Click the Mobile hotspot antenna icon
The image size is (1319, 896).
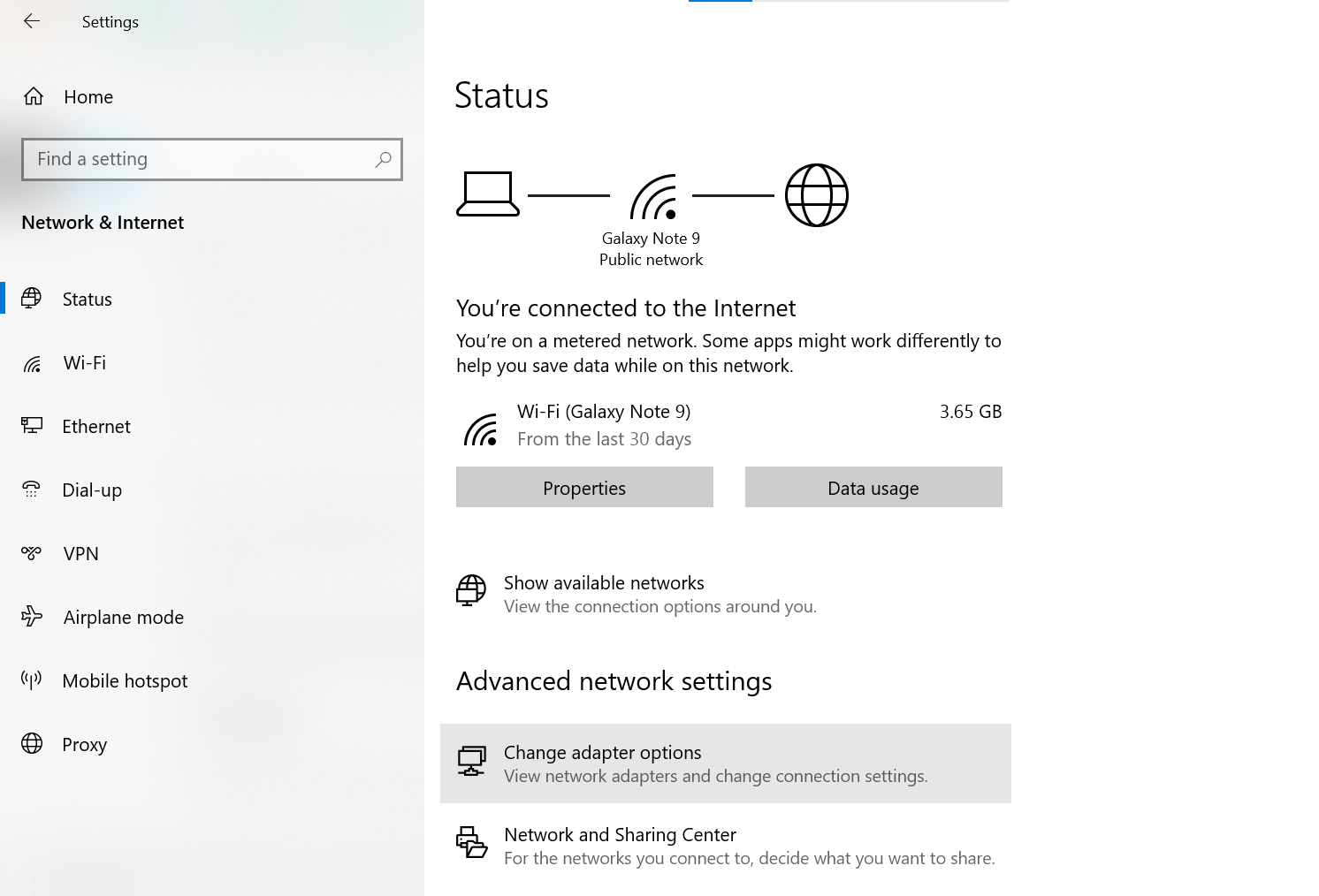[32, 680]
